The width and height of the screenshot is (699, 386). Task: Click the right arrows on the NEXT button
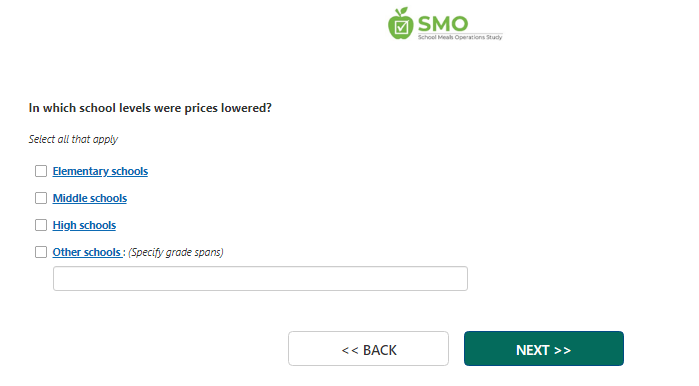point(563,350)
